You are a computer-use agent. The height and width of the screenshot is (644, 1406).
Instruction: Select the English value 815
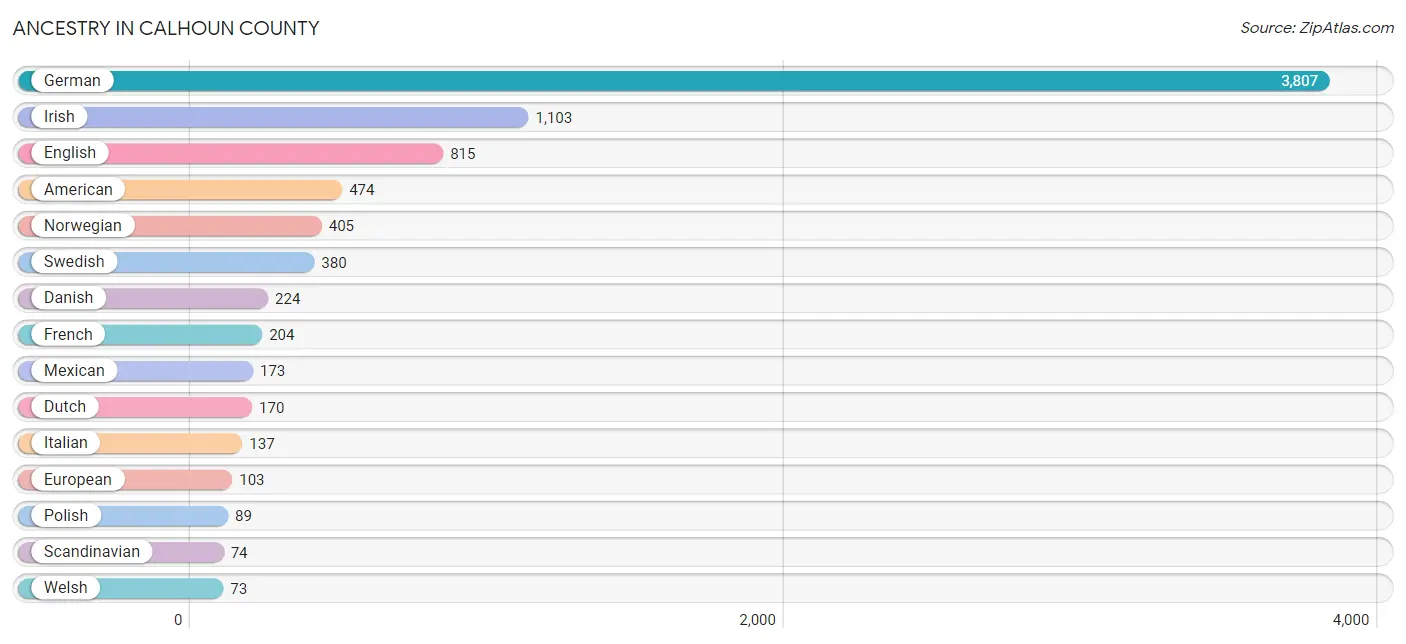[x=463, y=154]
